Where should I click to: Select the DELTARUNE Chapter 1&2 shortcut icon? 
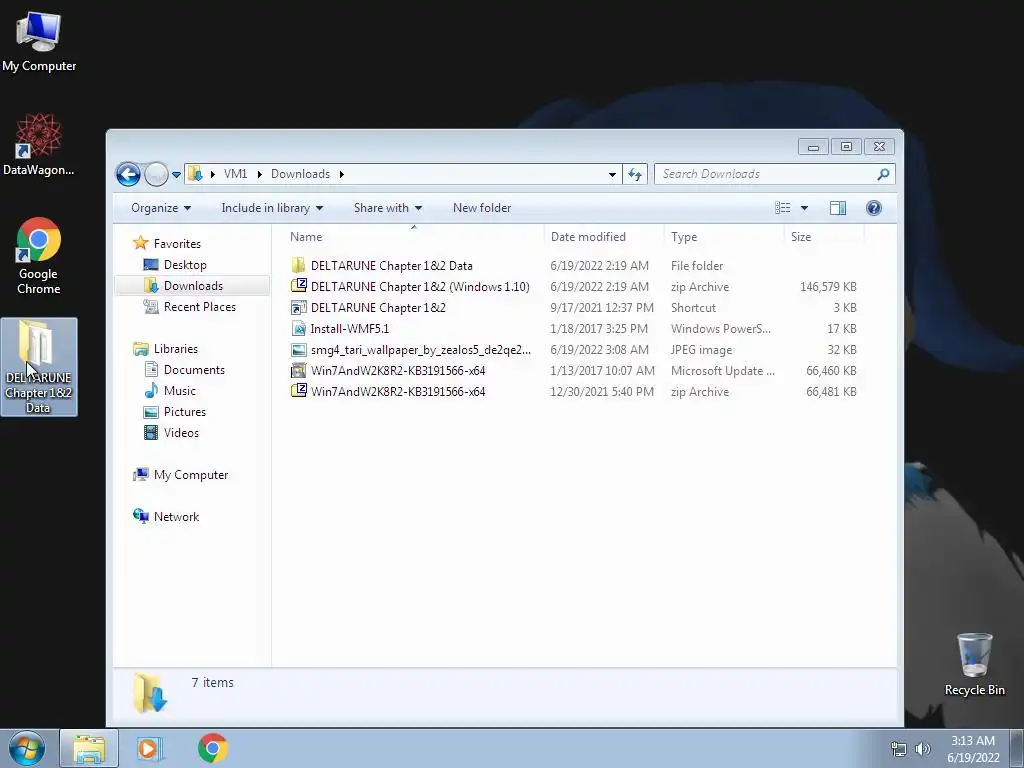298,308
